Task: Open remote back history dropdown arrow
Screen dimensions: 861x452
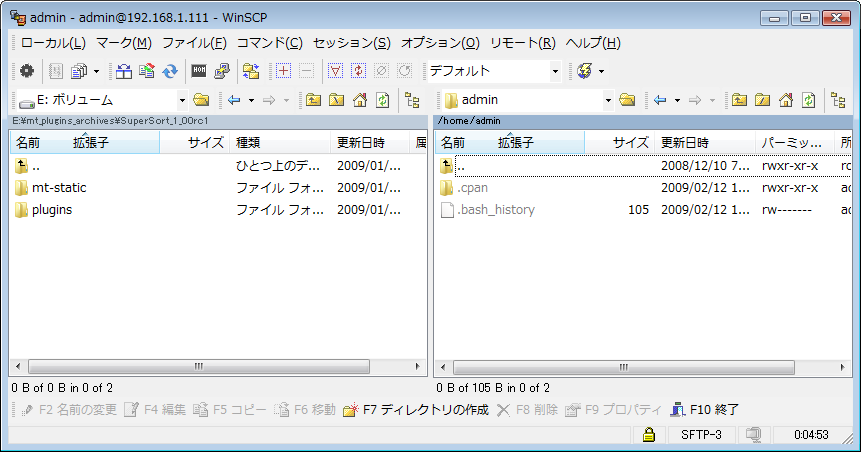Action: coord(677,100)
